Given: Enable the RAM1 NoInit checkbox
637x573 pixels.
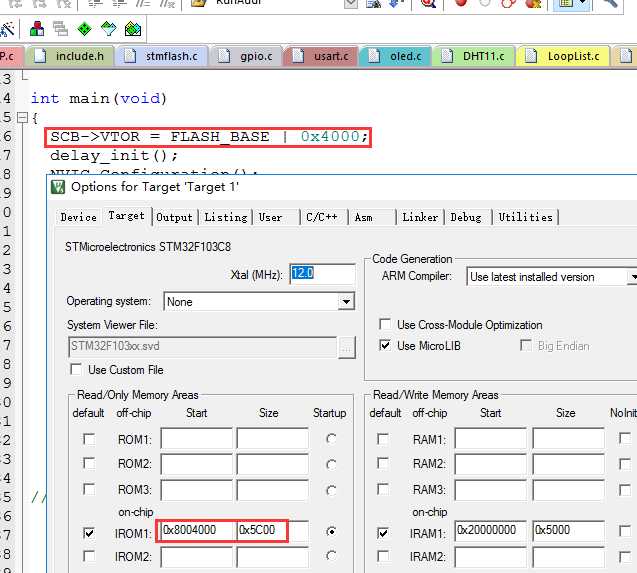Looking at the screenshot, I should tap(625, 438).
